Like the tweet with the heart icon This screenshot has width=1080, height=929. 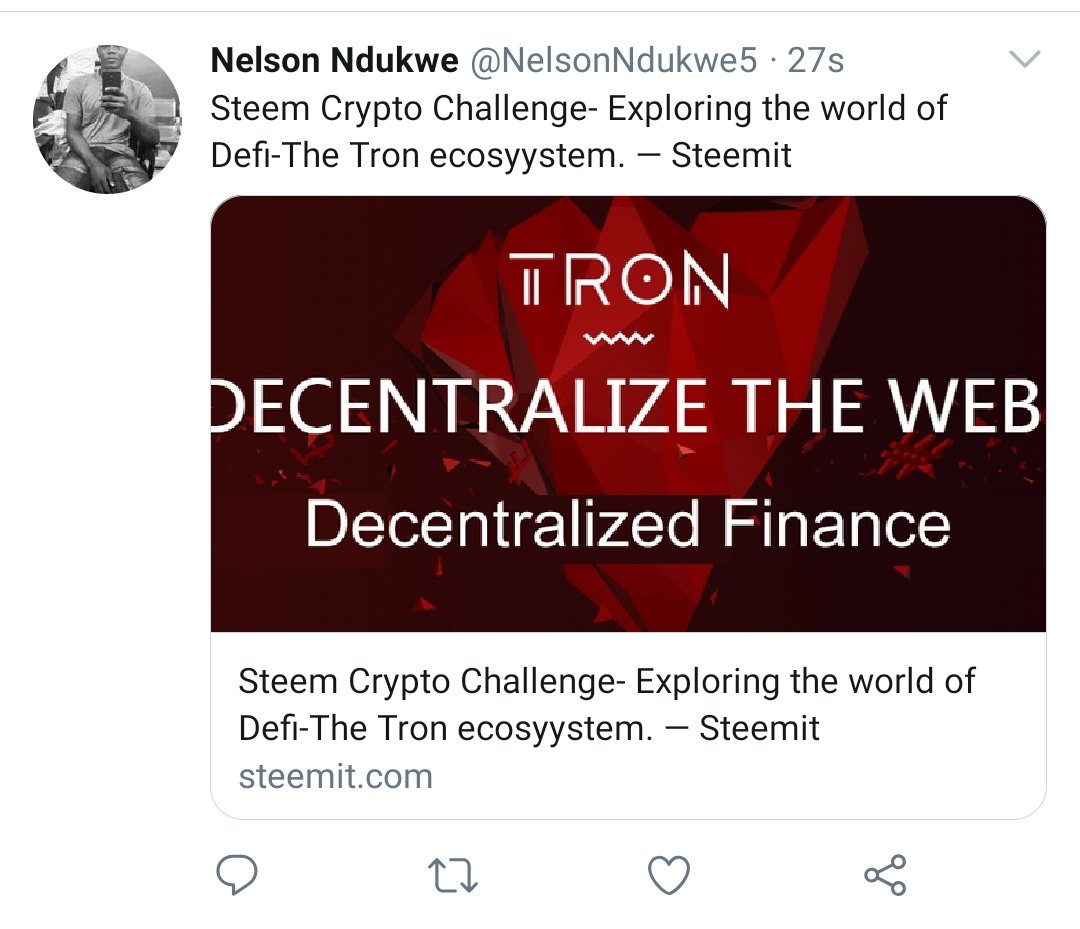pos(669,875)
